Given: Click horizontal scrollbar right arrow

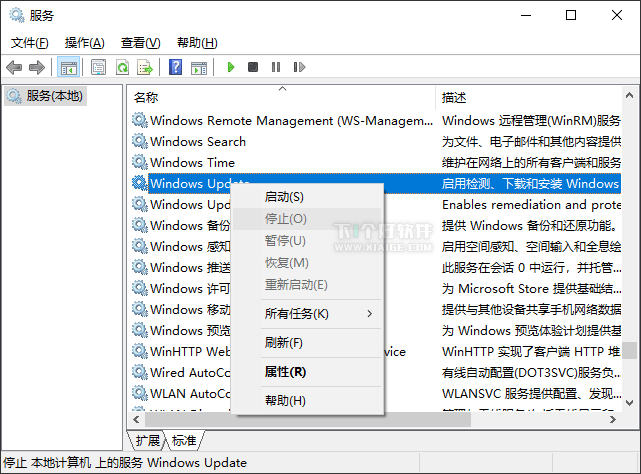Looking at the screenshot, I should [612, 419].
